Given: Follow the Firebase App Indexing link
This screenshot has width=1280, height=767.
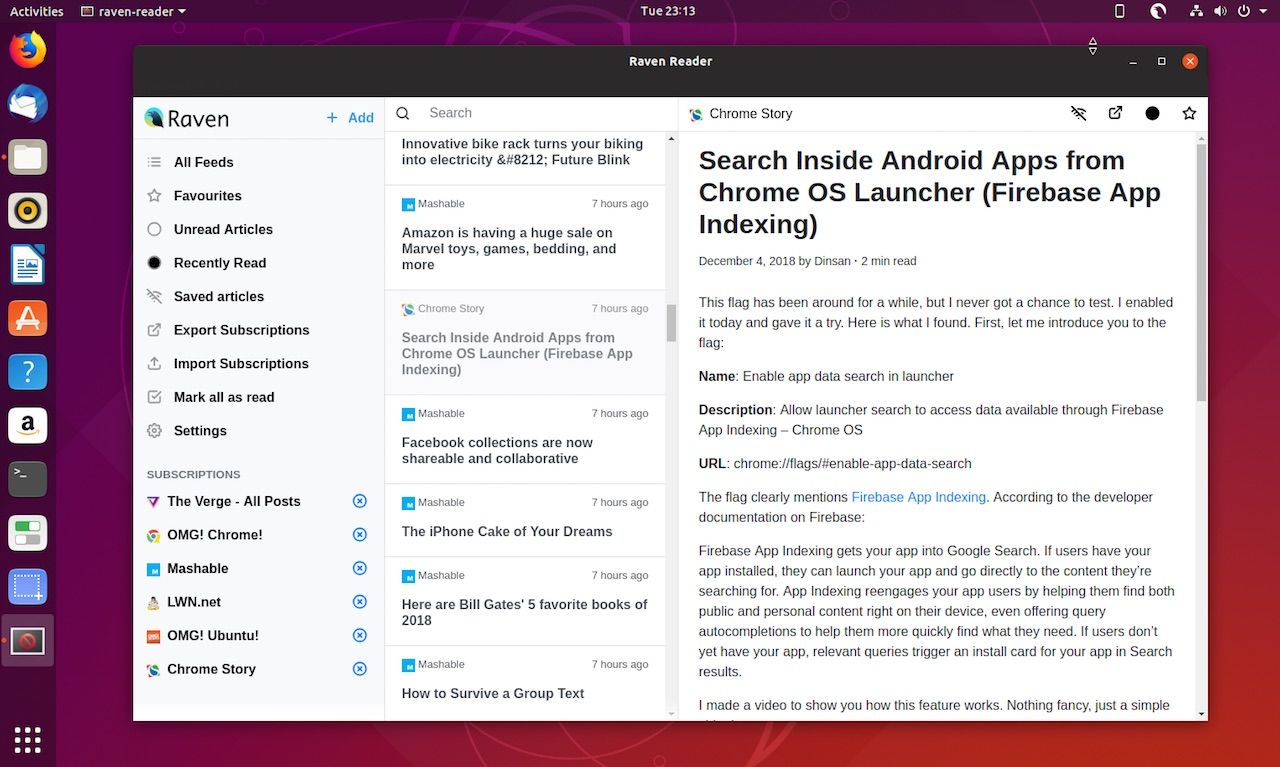Looking at the screenshot, I should 918,497.
